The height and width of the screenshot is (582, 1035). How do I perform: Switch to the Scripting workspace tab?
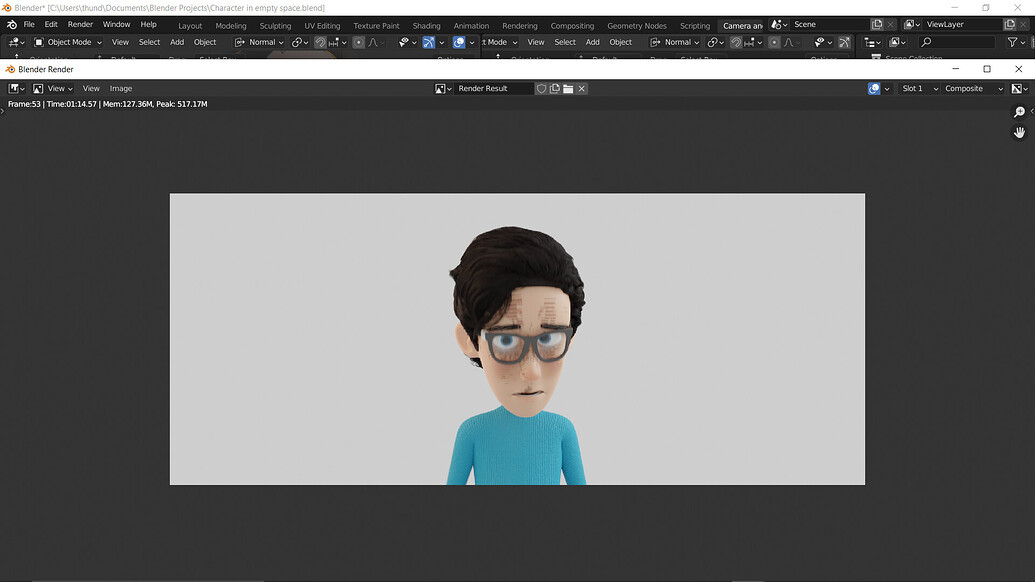coord(695,26)
